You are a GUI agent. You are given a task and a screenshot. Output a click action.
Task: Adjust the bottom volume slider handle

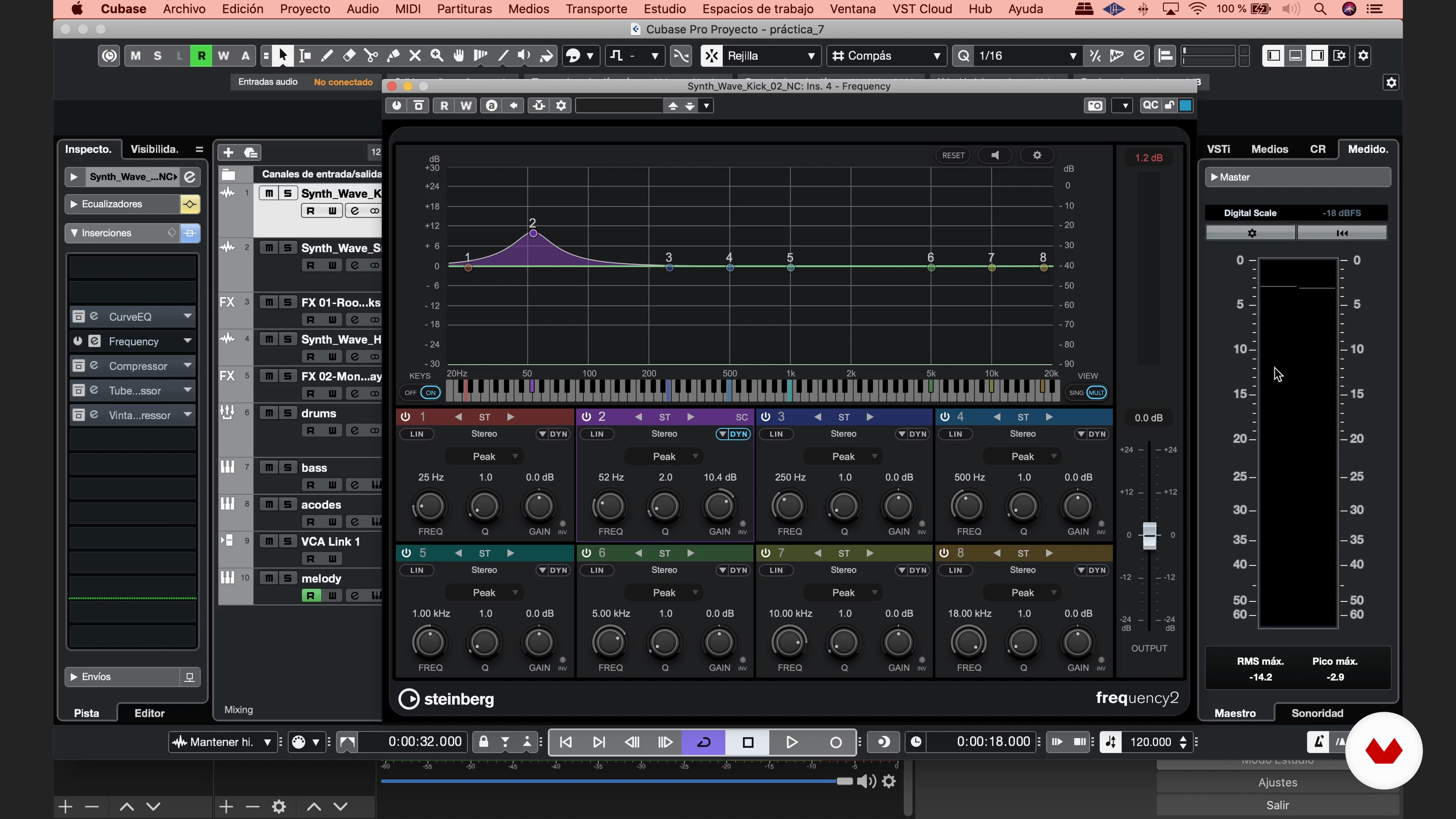844,781
